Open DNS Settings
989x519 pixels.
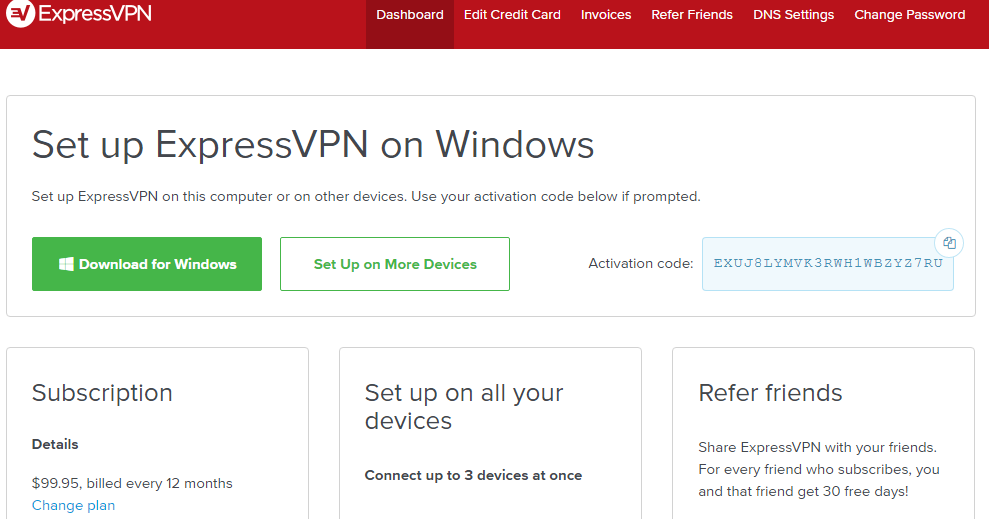(x=793, y=15)
